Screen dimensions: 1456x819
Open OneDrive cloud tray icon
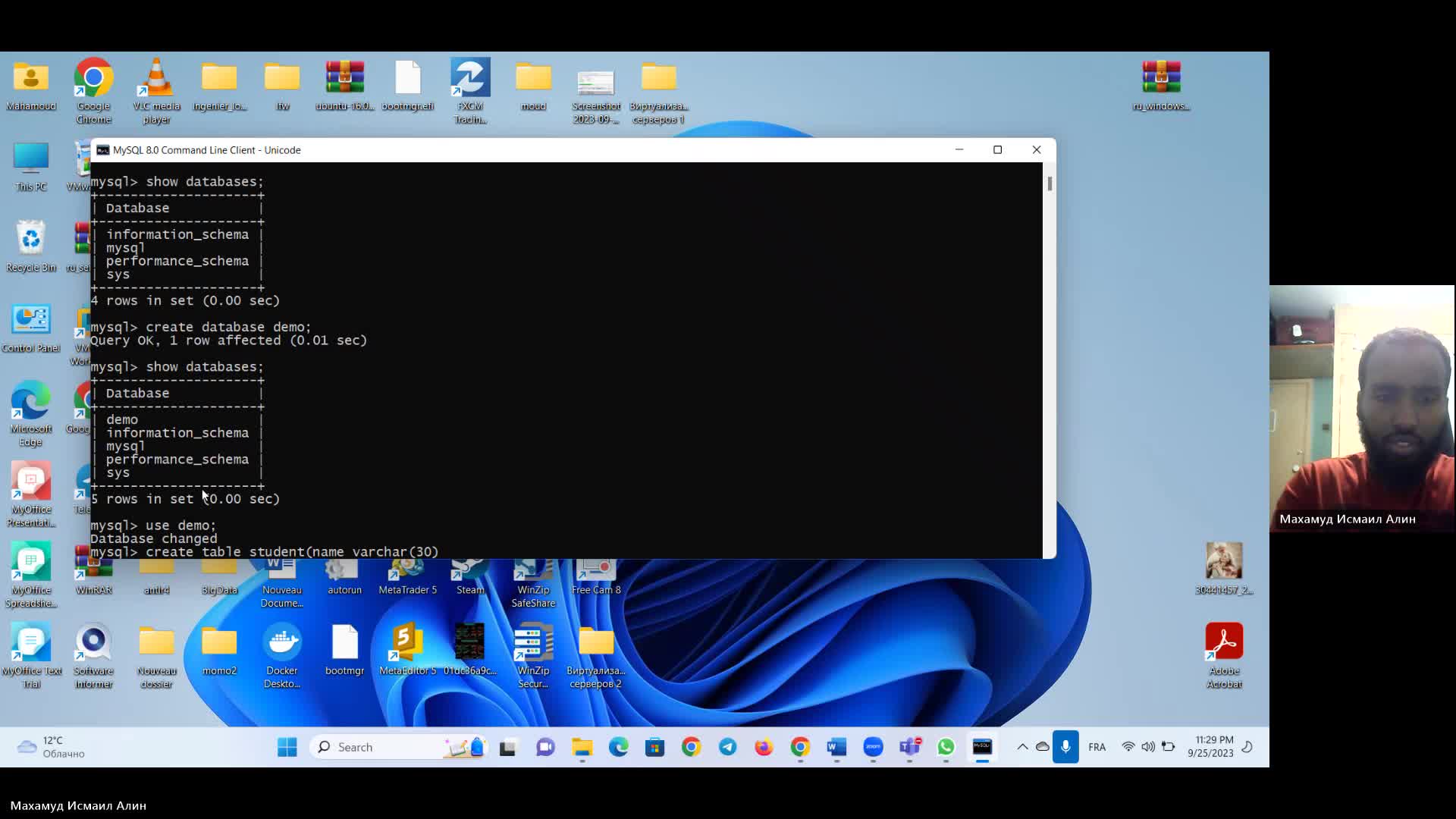pos(1043,747)
